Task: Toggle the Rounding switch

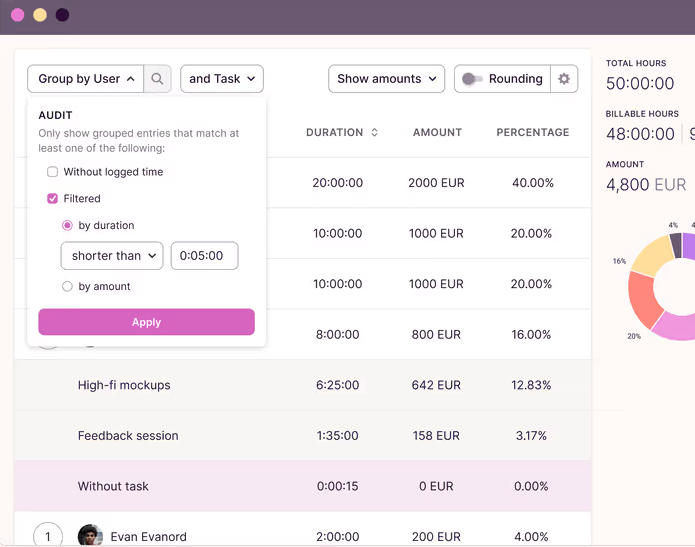Action: pyautogui.click(x=472, y=79)
